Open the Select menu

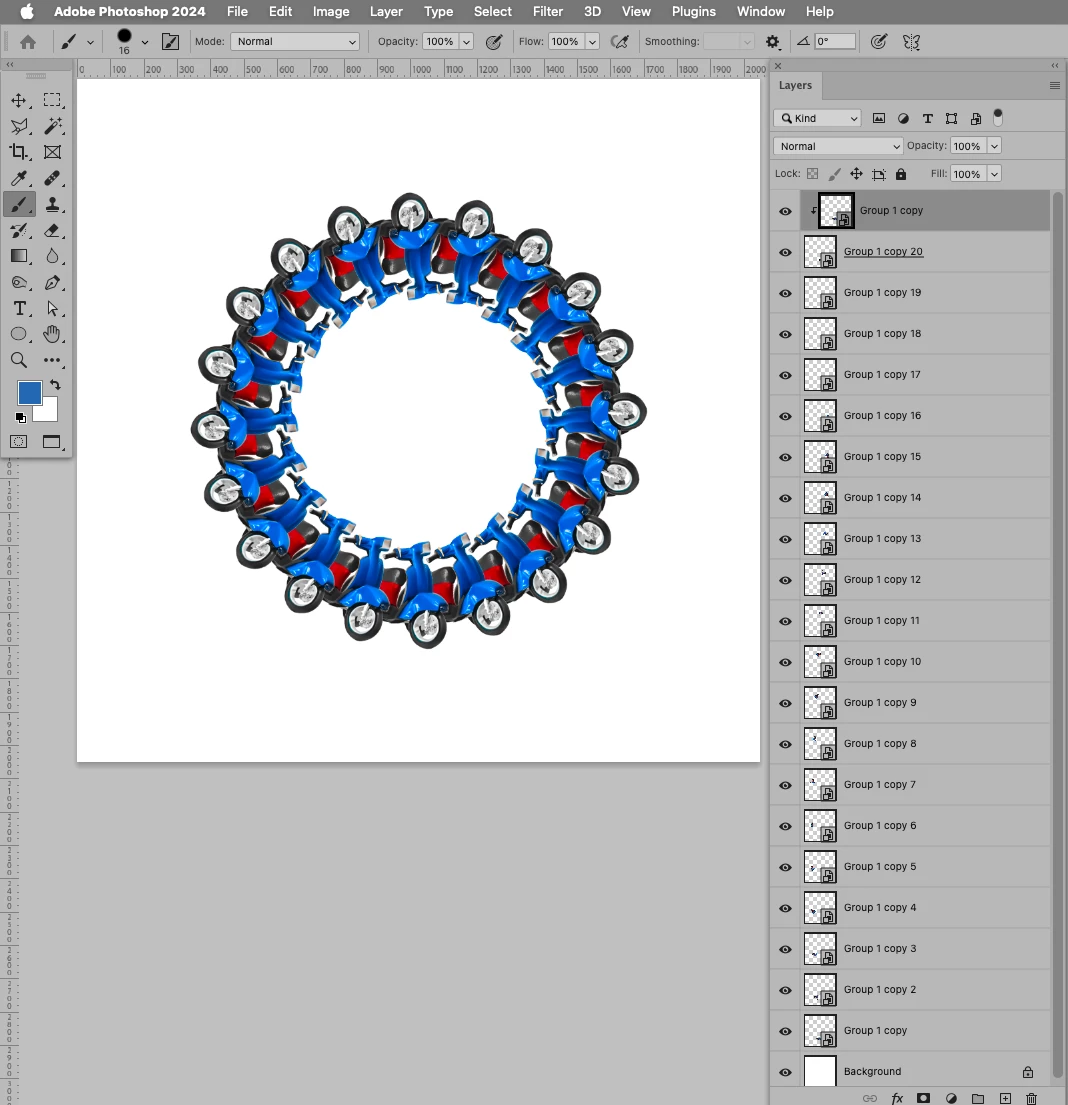click(493, 11)
